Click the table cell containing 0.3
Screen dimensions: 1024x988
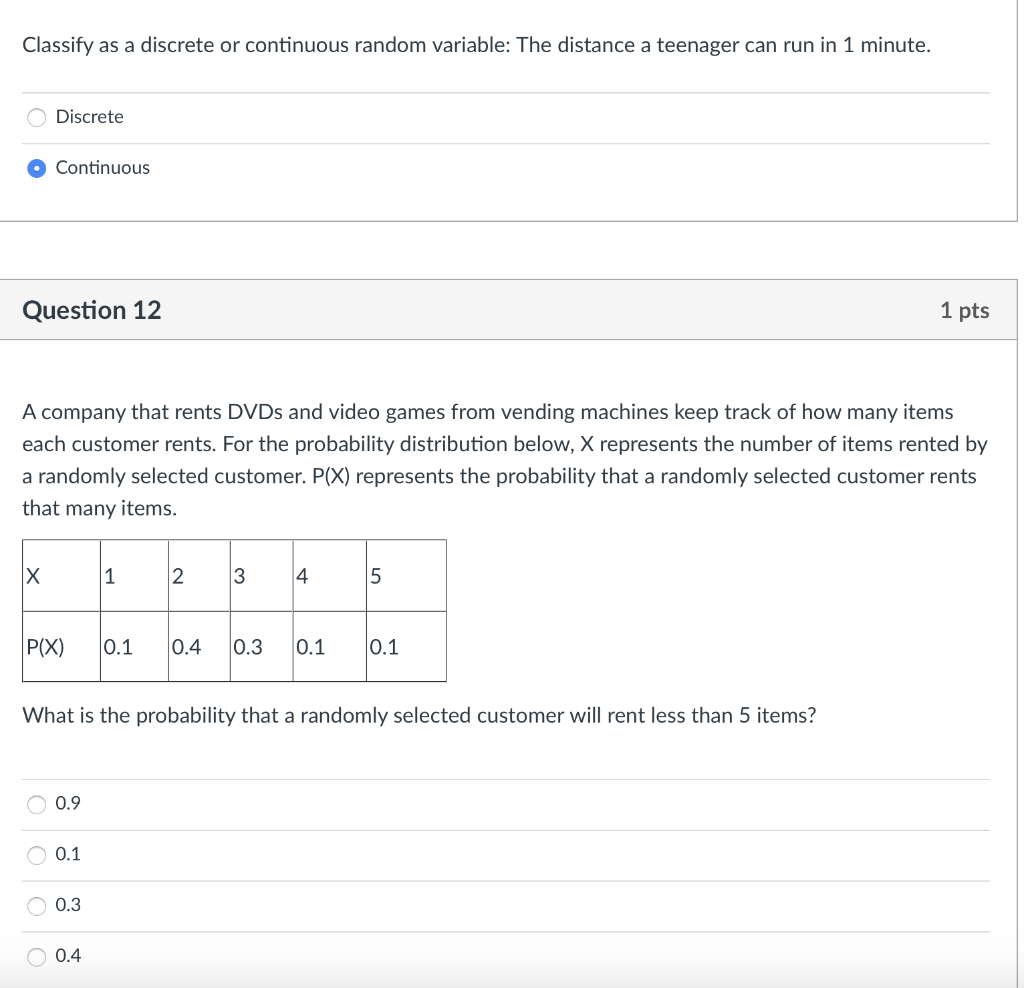coord(261,647)
